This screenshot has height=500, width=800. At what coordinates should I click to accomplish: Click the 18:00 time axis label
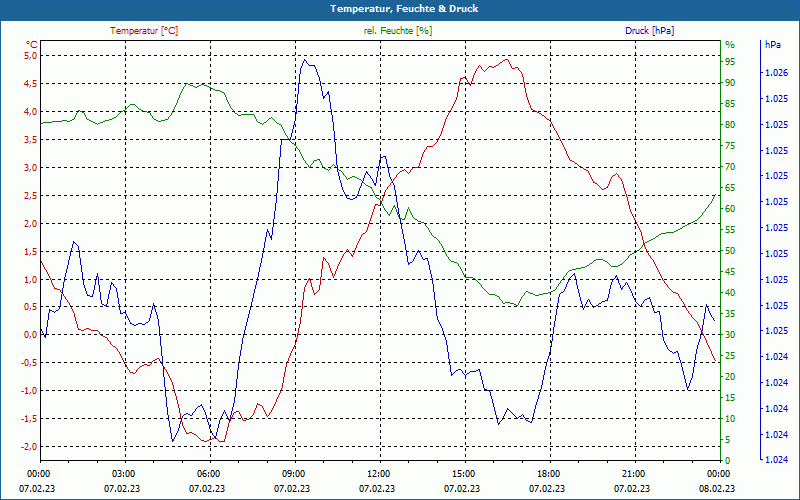(x=548, y=473)
